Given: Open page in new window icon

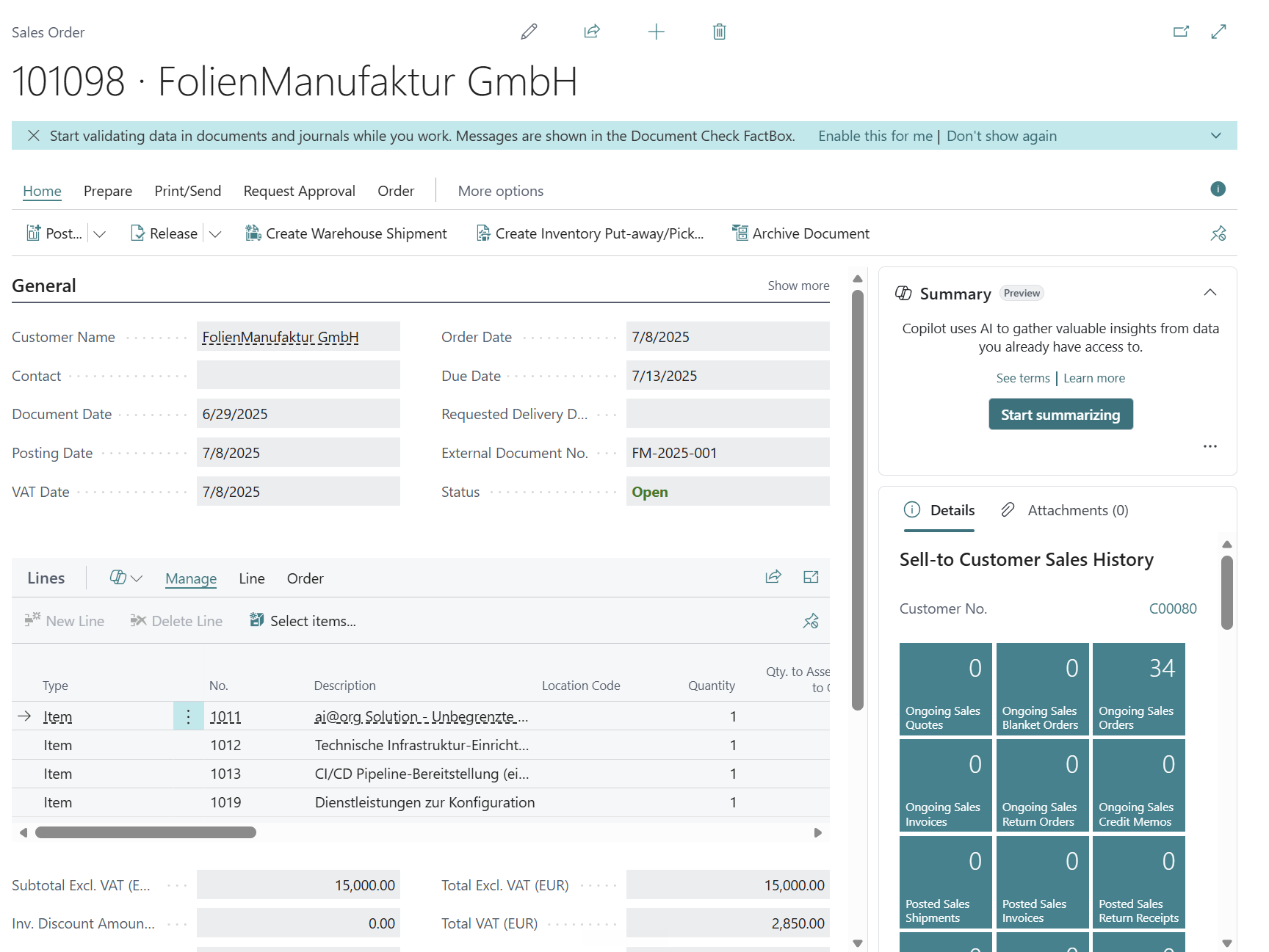Looking at the screenshot, I should pyautogui.click(x=1181, y=32).
